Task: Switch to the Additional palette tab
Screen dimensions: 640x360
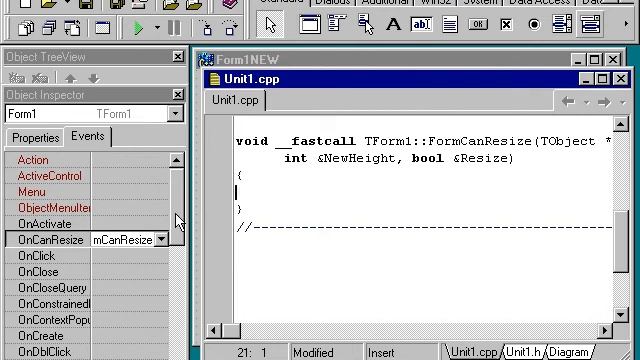Action: pyautogui.click(x=385, y=2)
